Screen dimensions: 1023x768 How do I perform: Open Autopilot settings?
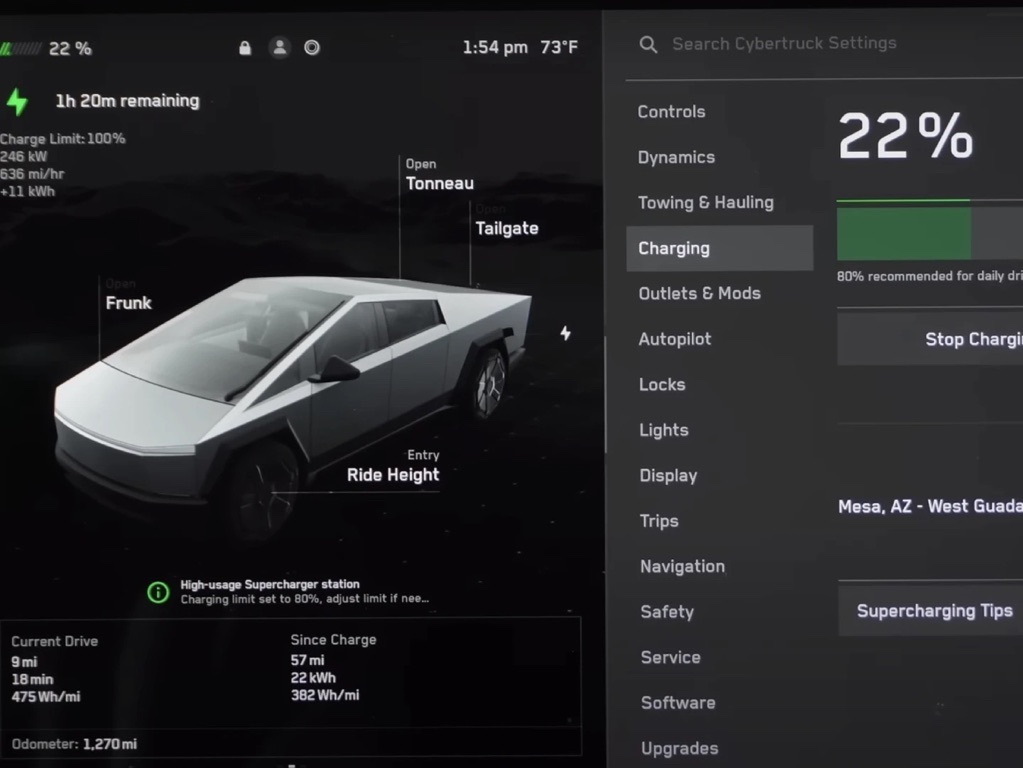[675, 339]
